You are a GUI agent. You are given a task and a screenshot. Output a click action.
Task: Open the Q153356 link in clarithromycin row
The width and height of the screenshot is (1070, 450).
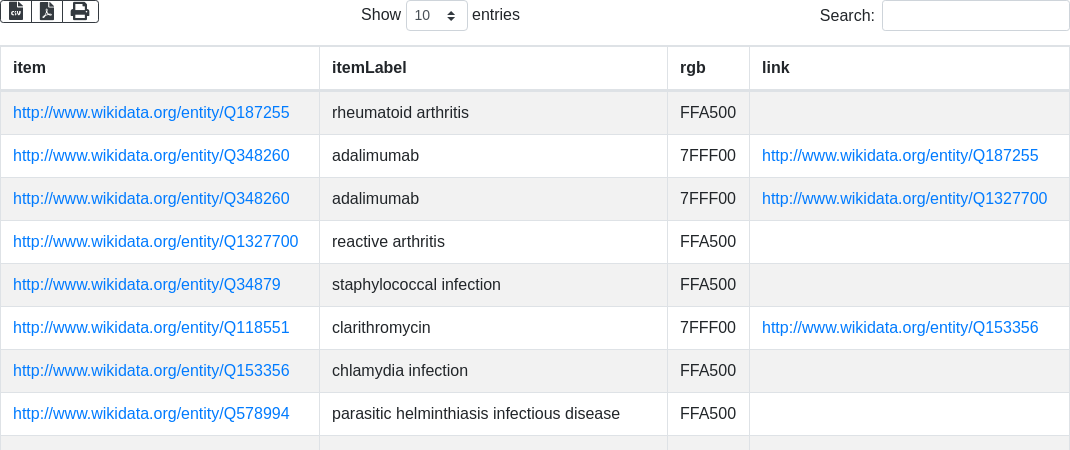point(900,328)
